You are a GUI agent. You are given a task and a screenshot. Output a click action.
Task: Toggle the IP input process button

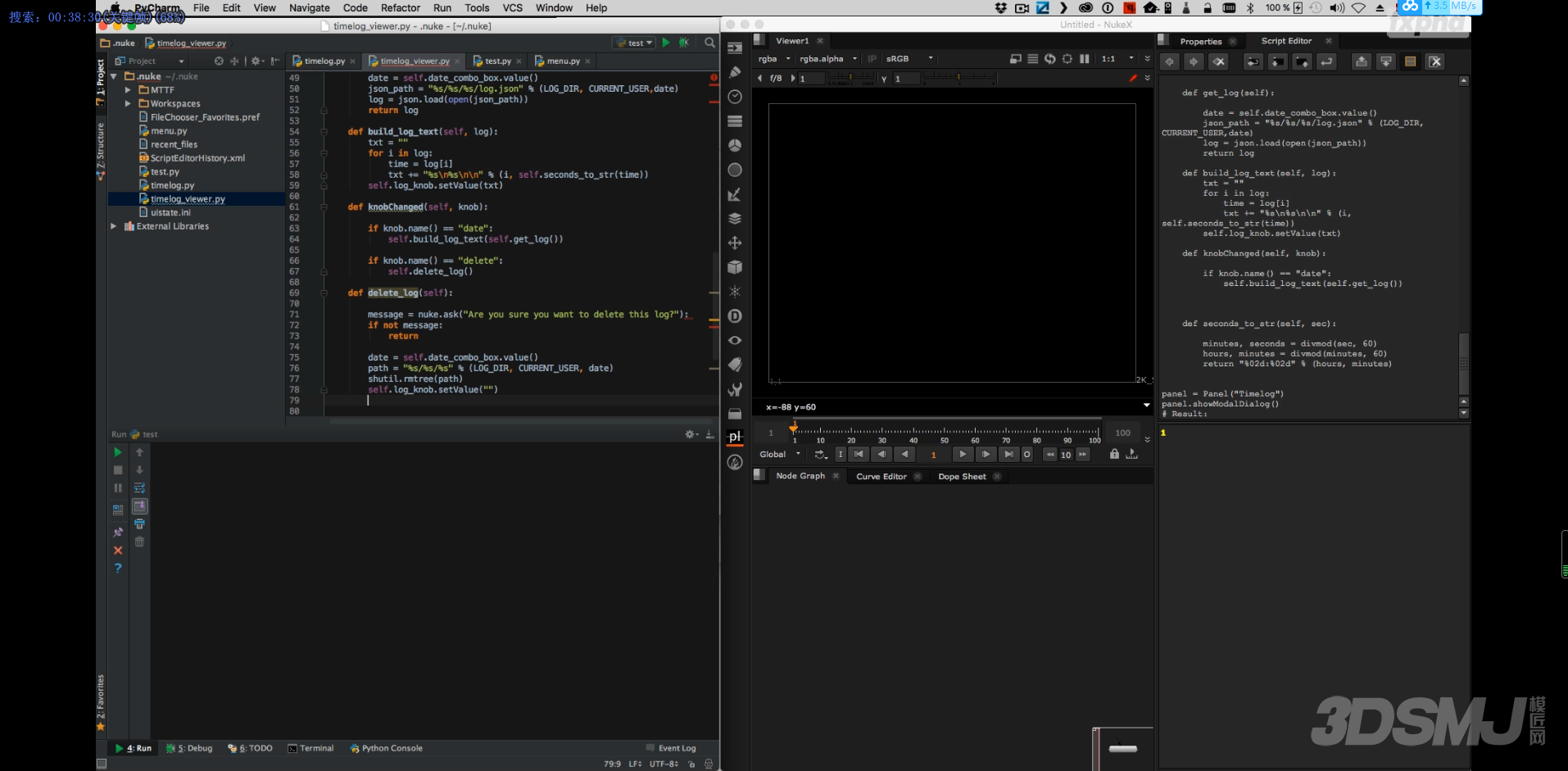pos(872,59)
